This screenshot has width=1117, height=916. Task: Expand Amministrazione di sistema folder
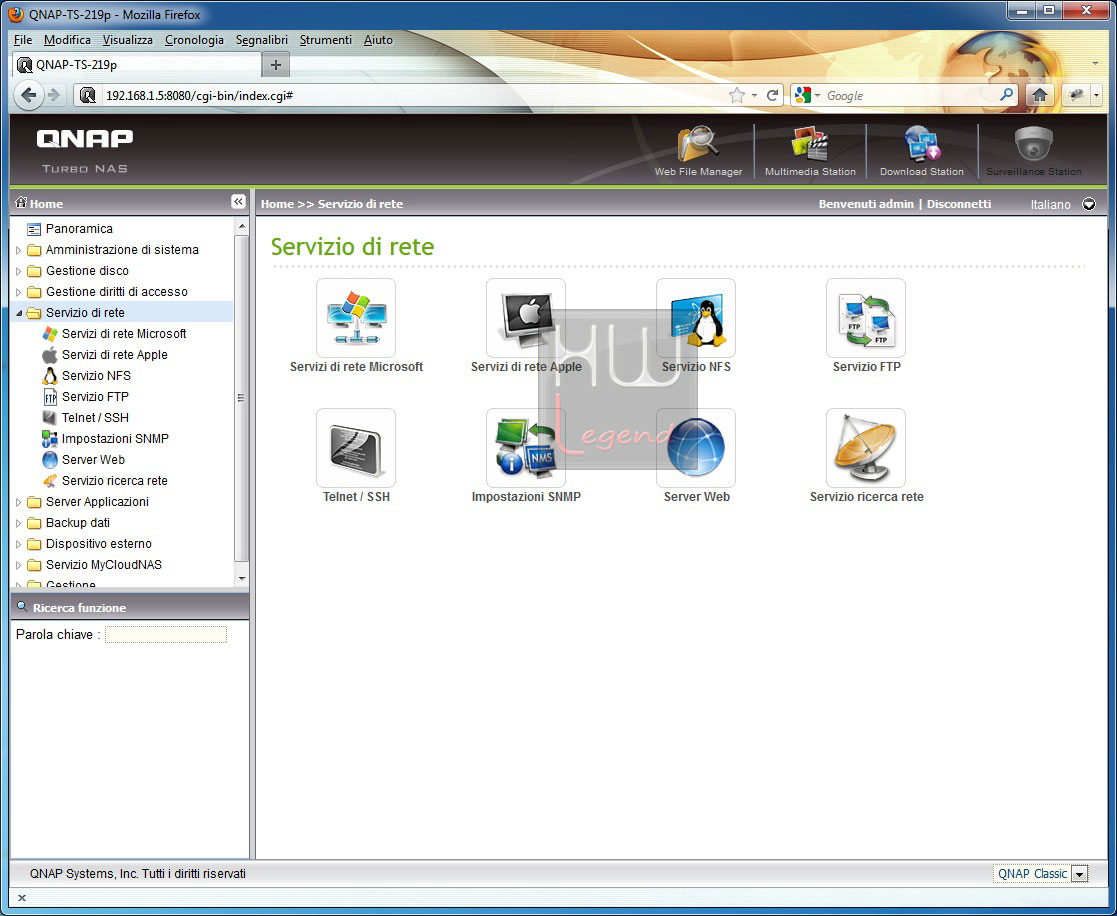19,250
